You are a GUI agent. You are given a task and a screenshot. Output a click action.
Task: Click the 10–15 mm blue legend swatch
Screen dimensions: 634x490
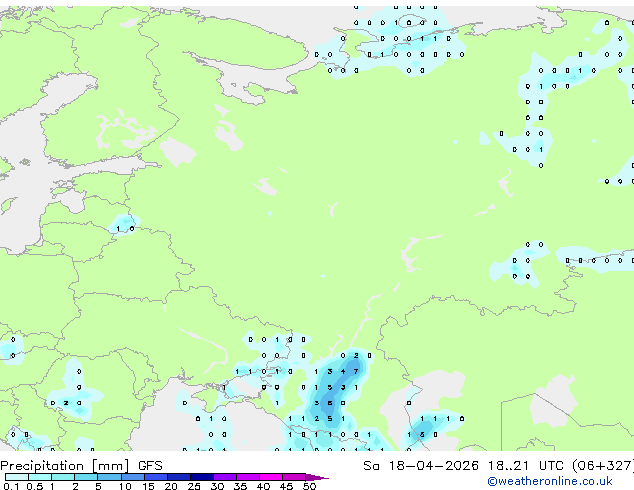133,477
